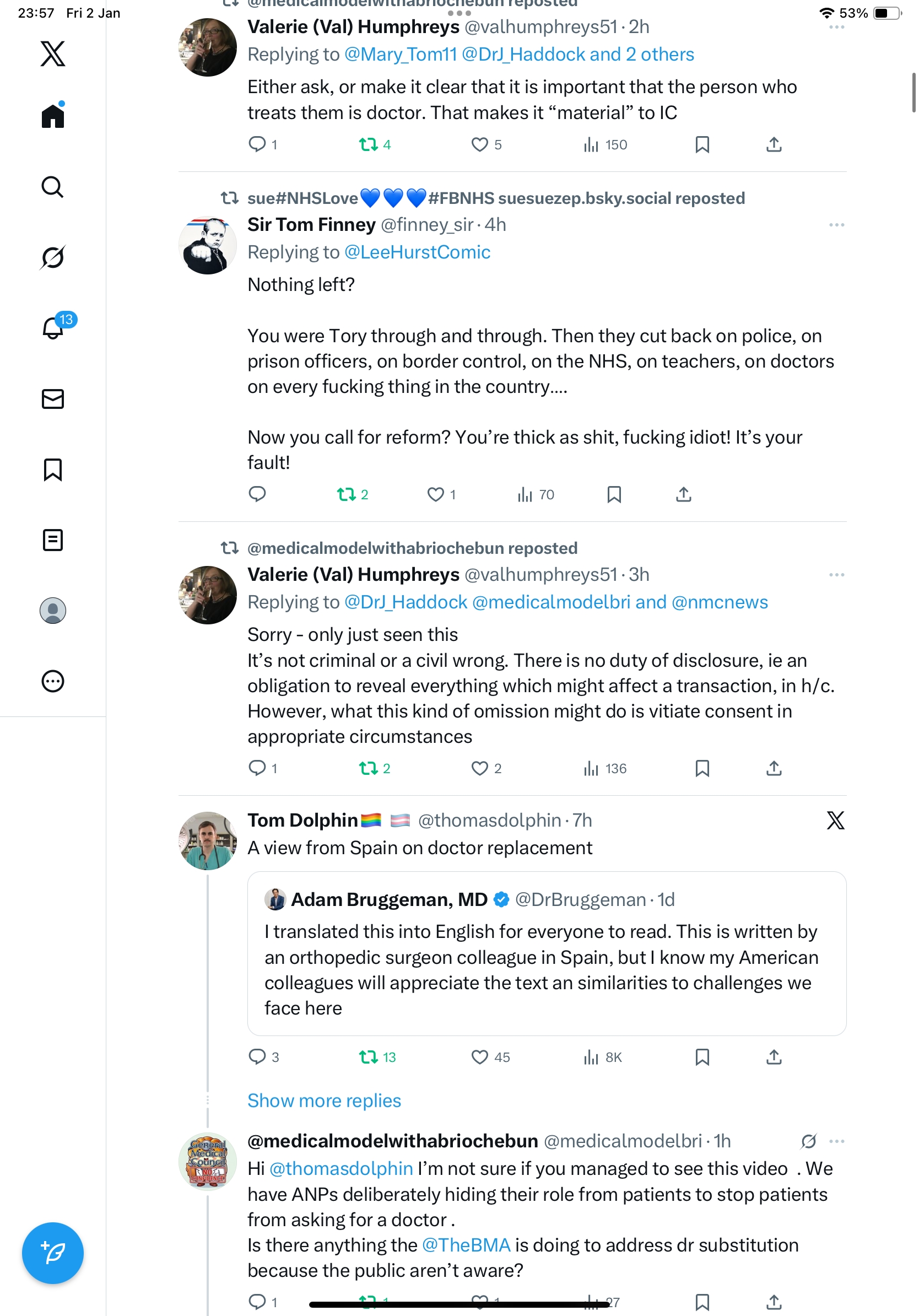Click Show more replies
This screenshot has width=919, height=1316.
(x=324, y=1101)
